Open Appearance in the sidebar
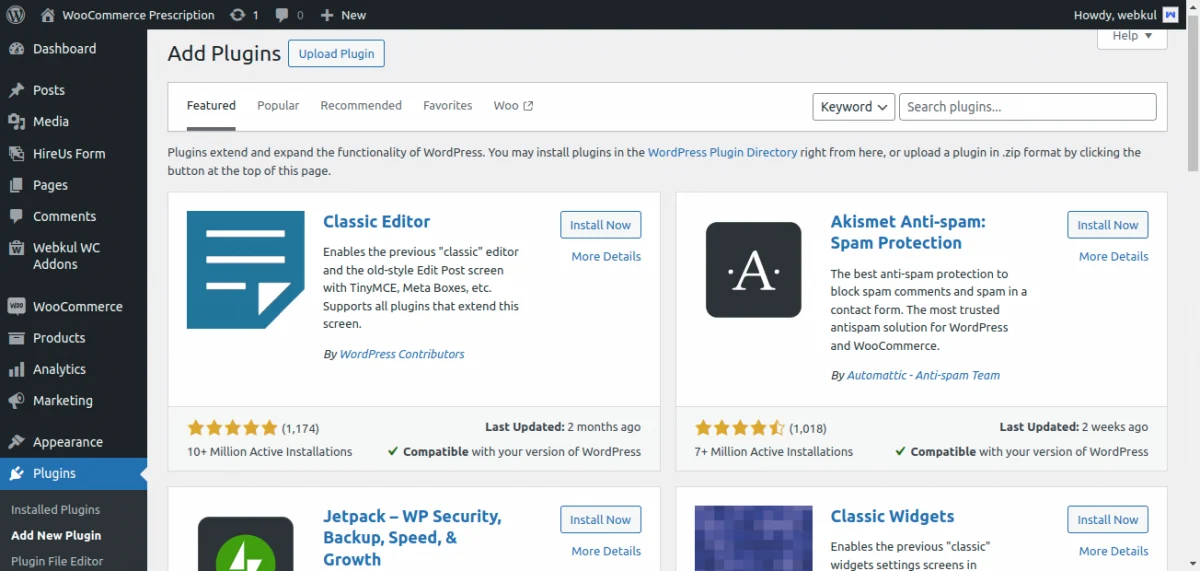This screenshot has height=571, width=1200. [67, 442]
